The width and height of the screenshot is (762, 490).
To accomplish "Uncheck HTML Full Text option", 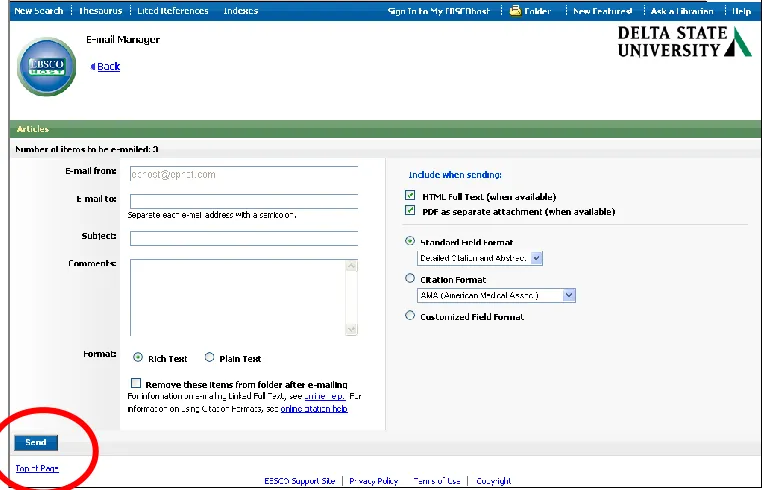I will [x=410, y=195].
